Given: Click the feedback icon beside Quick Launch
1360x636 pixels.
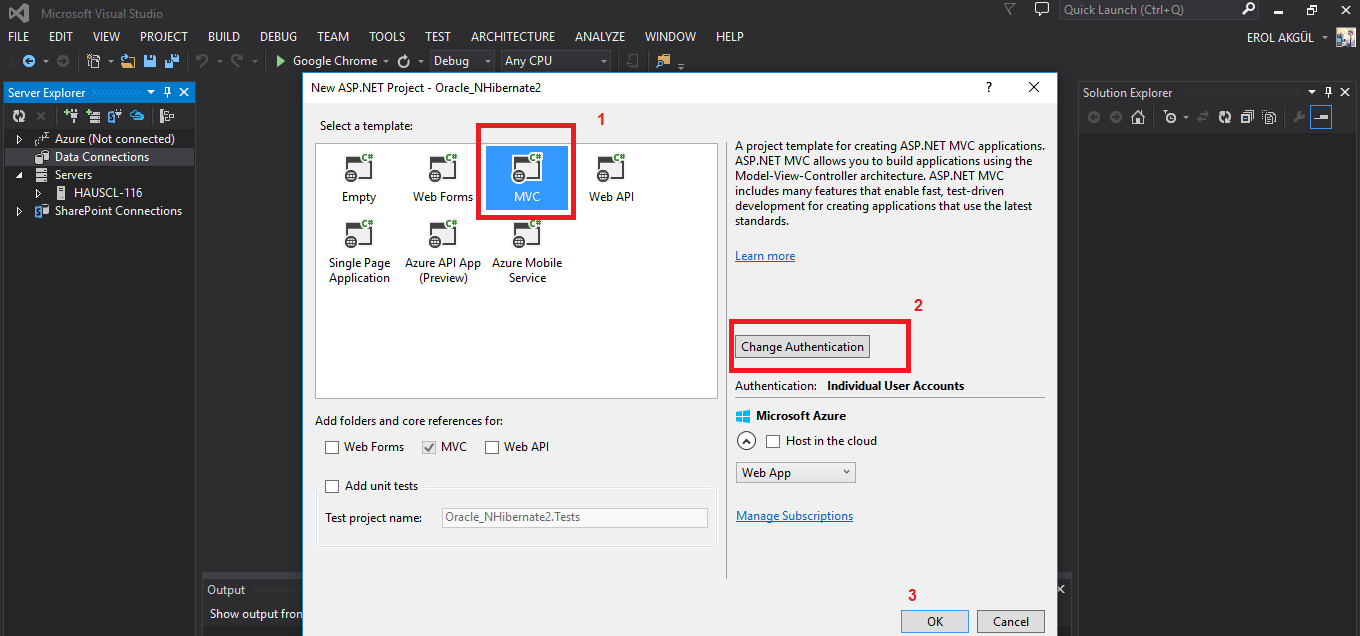Looking at the screenshot, I should [x=1042, y=10].
